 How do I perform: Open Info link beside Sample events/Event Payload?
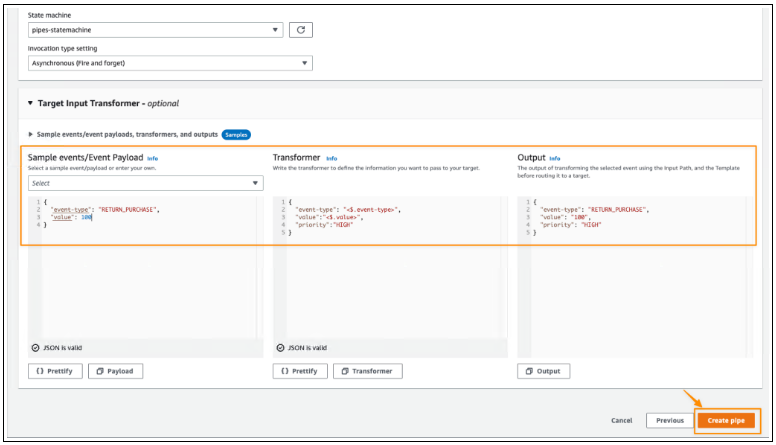pyautogui.click(x=152, y=158)
